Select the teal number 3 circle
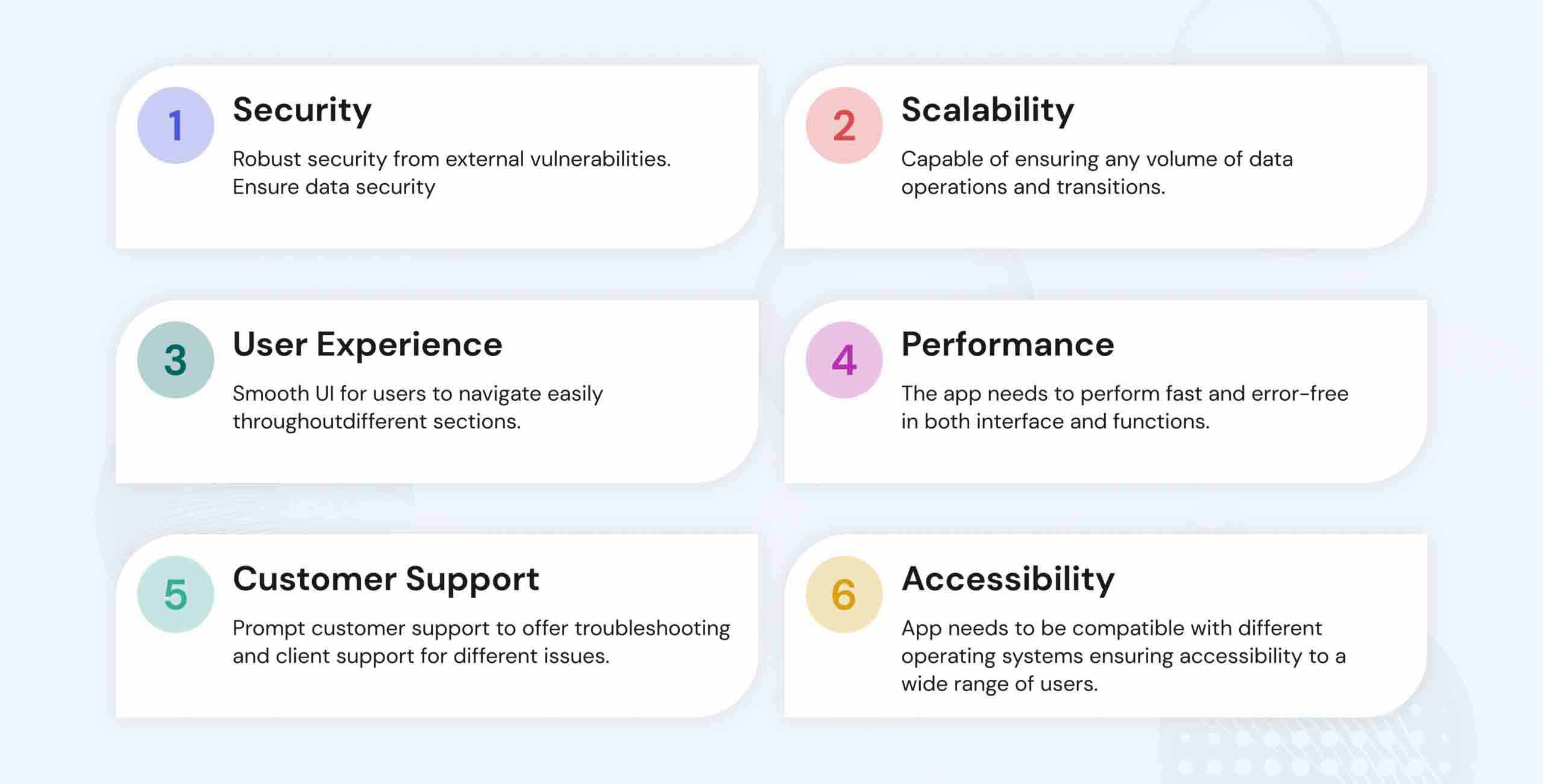1543x784 pixels. (175, 360)
